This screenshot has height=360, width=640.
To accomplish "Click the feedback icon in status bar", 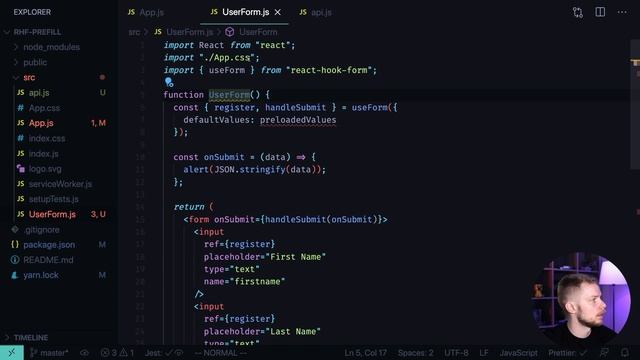I will [x=604, y=353].
